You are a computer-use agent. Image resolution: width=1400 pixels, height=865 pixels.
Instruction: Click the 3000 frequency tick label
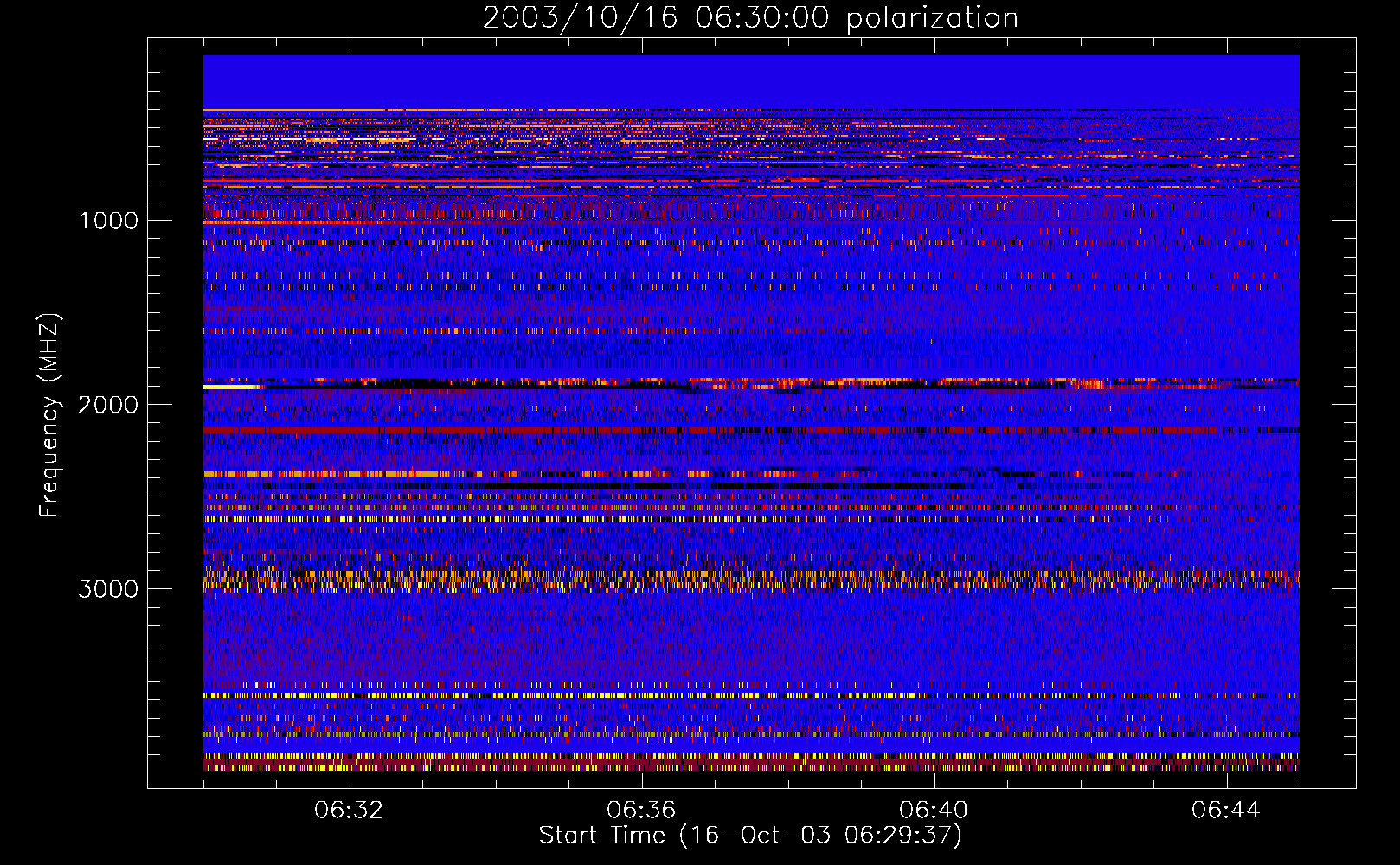point(108,589)
